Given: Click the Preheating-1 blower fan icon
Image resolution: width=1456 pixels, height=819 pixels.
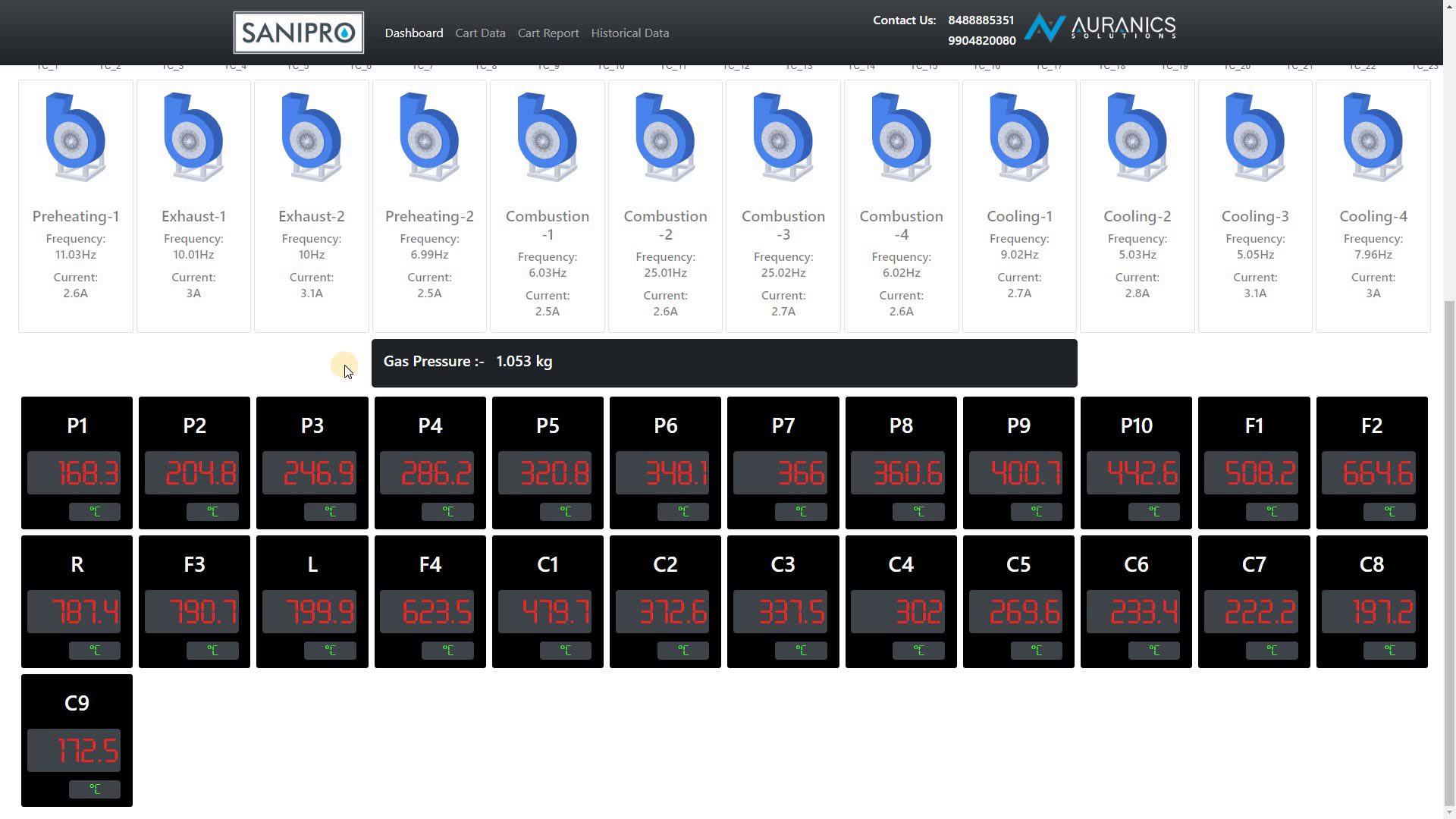Looking at the screenshot, I should [75, 136].
